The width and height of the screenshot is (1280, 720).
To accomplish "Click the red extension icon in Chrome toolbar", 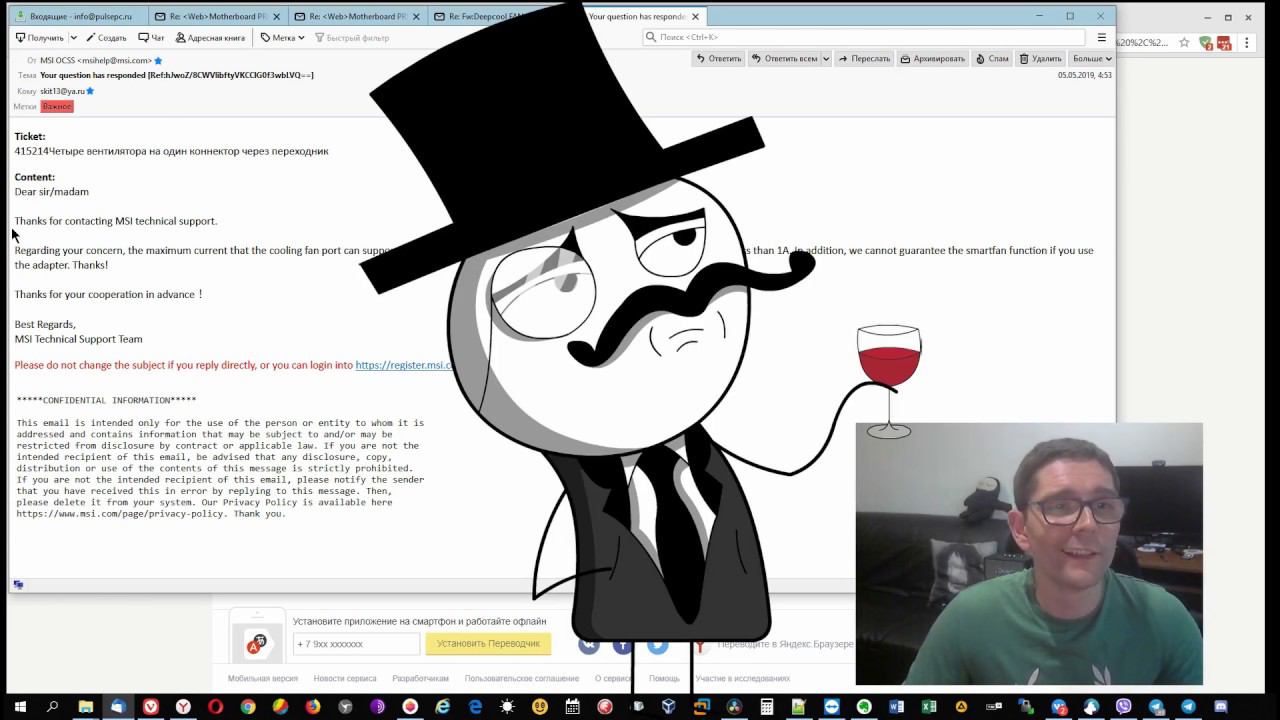I will tap(1224, 43).
